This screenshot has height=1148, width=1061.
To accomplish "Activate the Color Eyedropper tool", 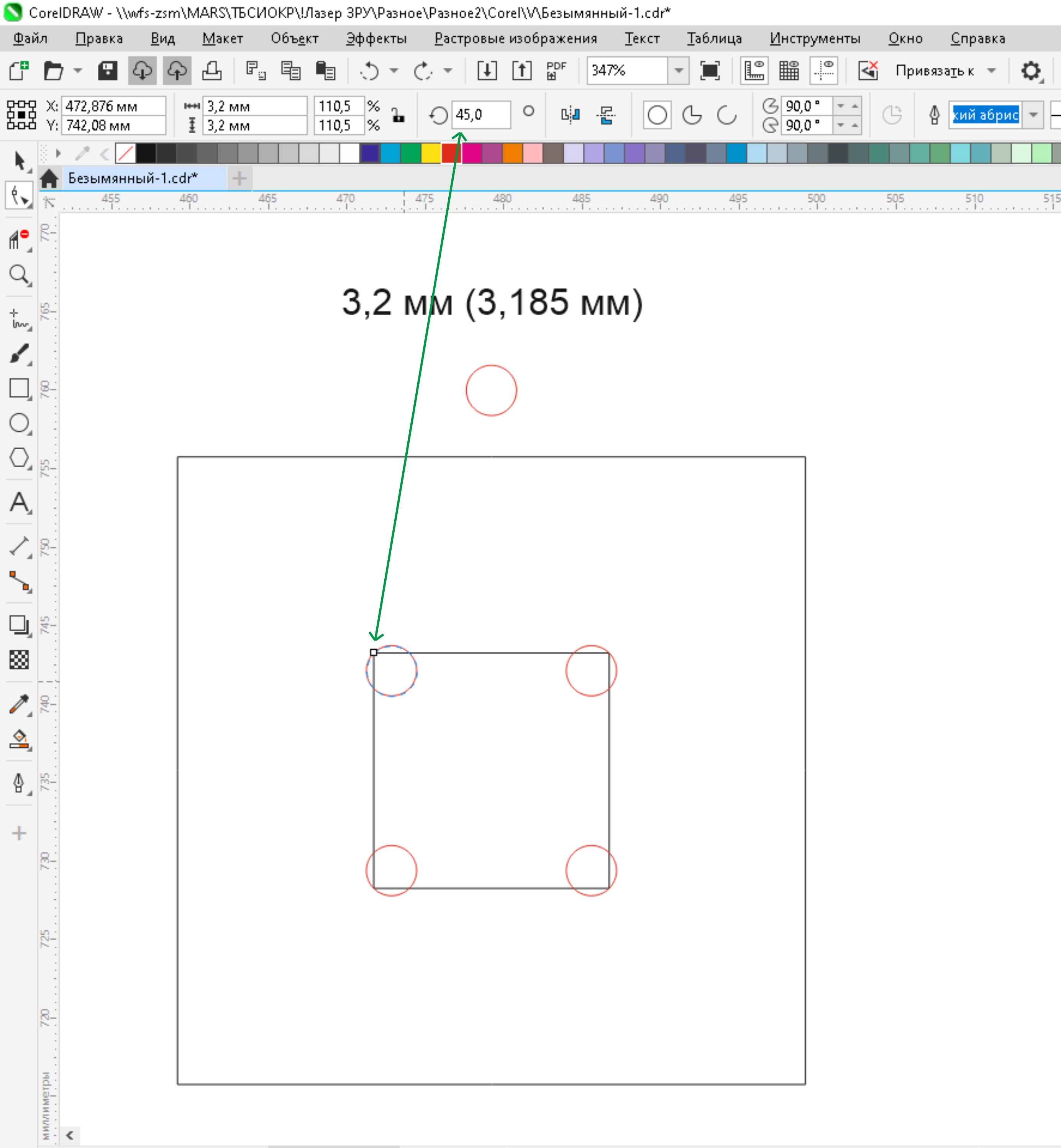I will point(19,704).
